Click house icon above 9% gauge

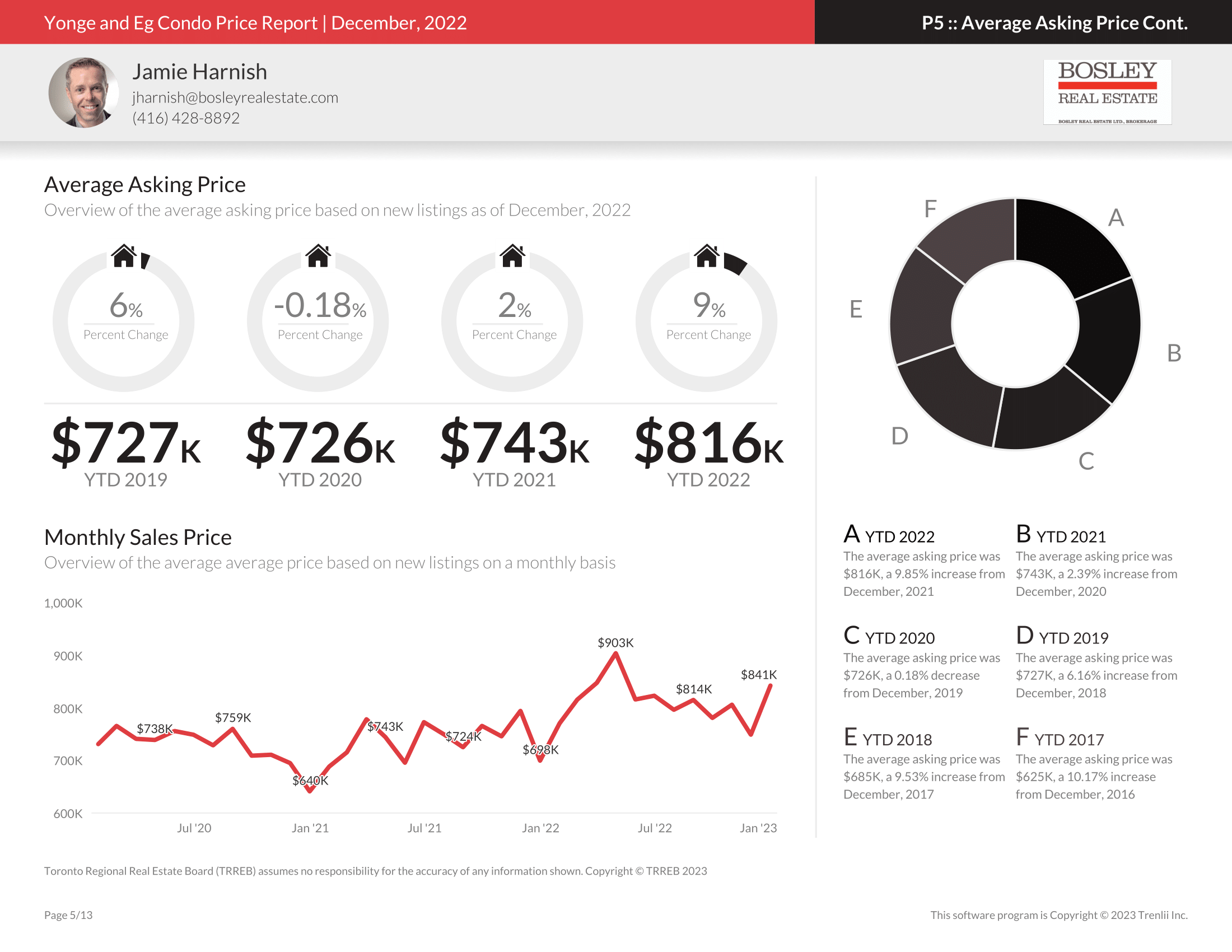pos(706,256)
